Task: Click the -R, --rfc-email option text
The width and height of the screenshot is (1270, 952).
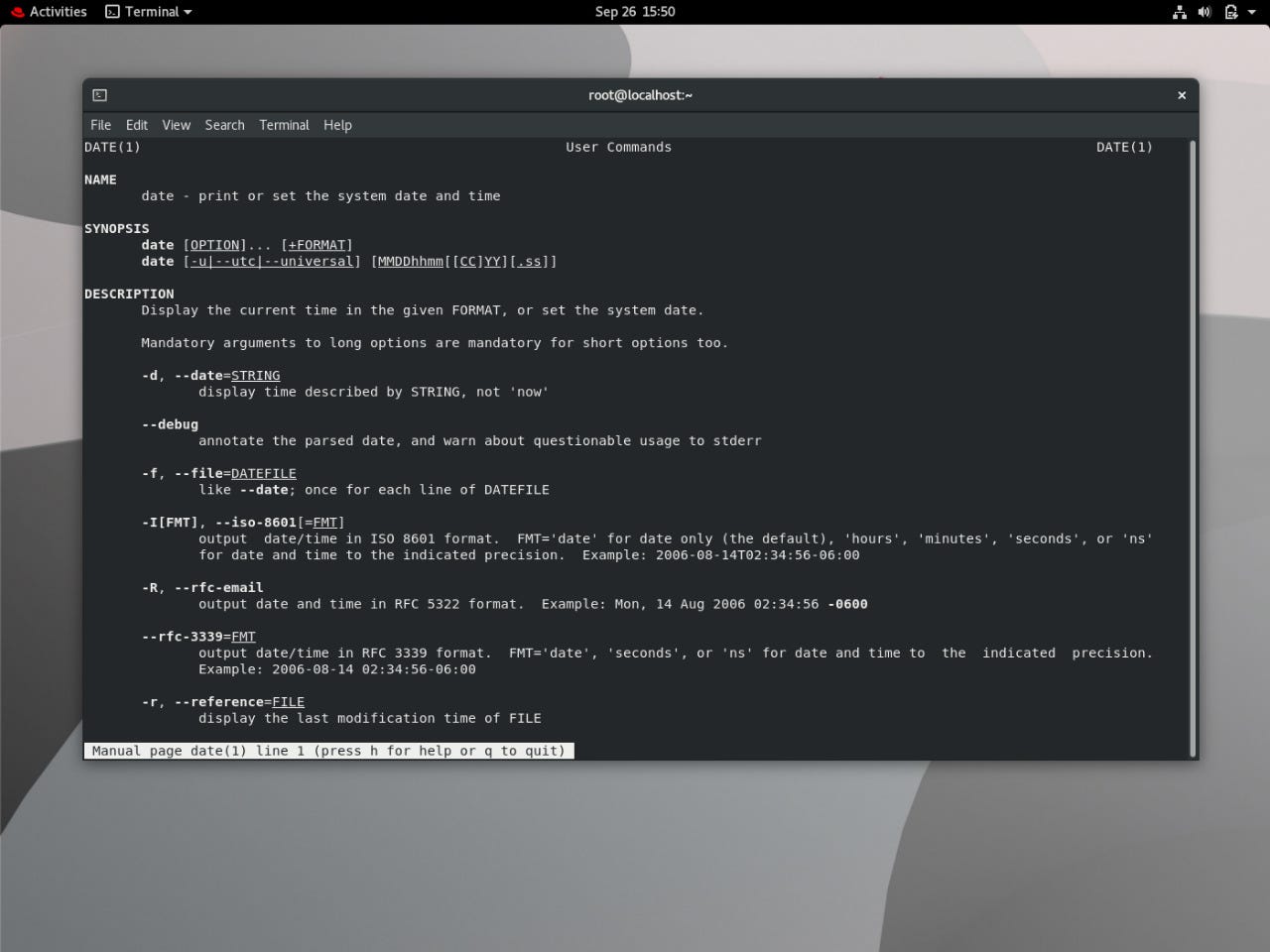Action: click(202, 588)
